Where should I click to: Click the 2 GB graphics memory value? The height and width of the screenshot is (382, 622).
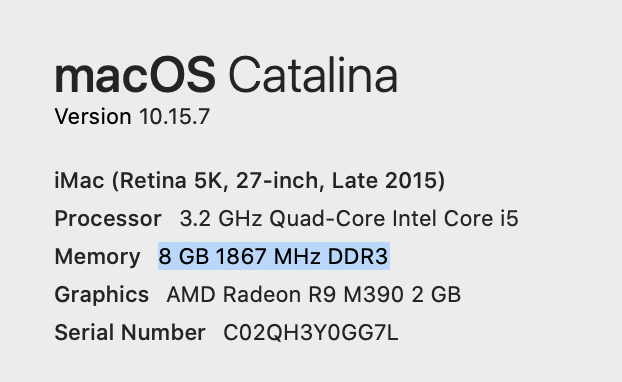(x=436, y=295)
